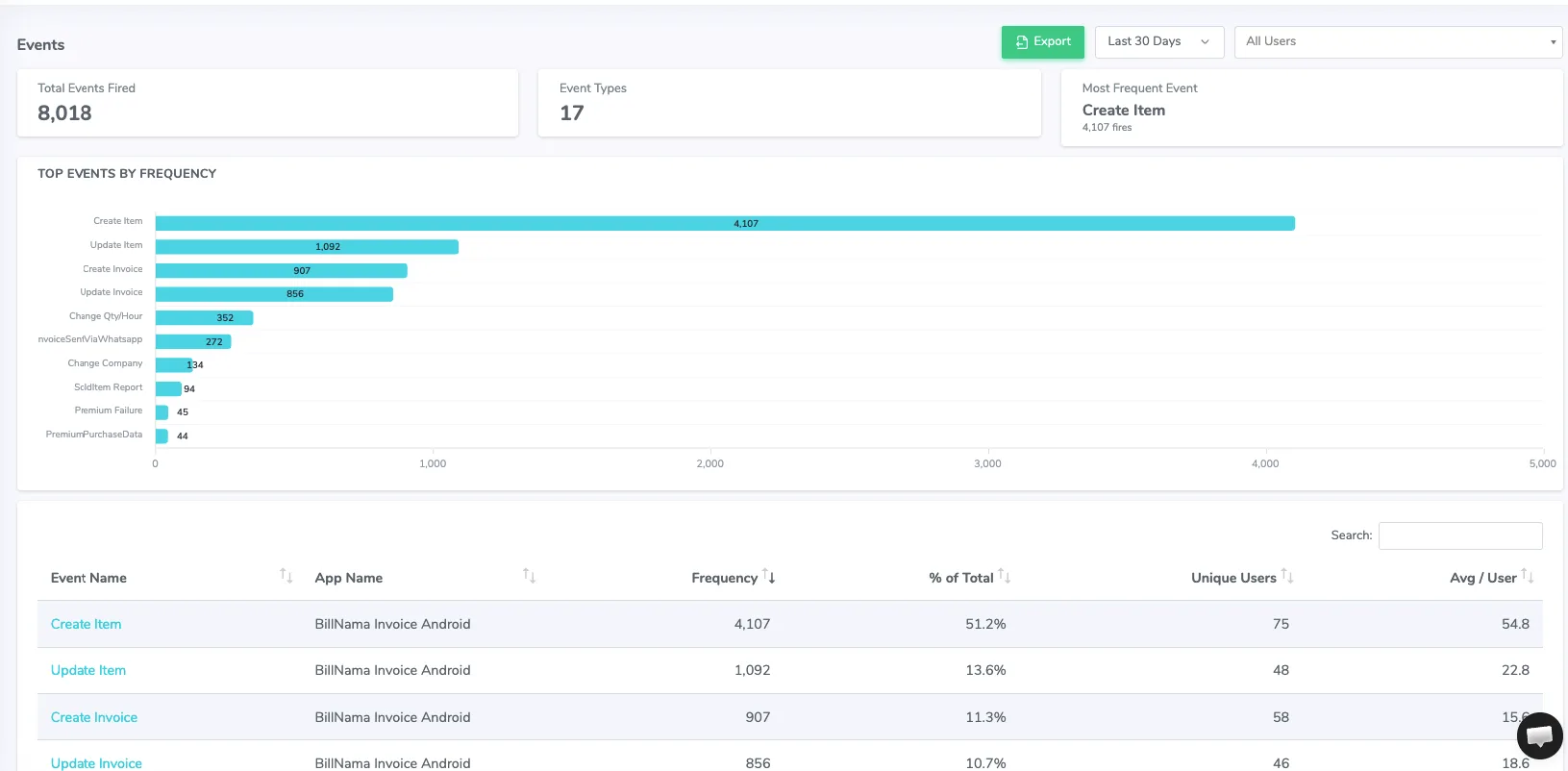Open the Last 30 Days dropdown

[x=1158, y=41]
